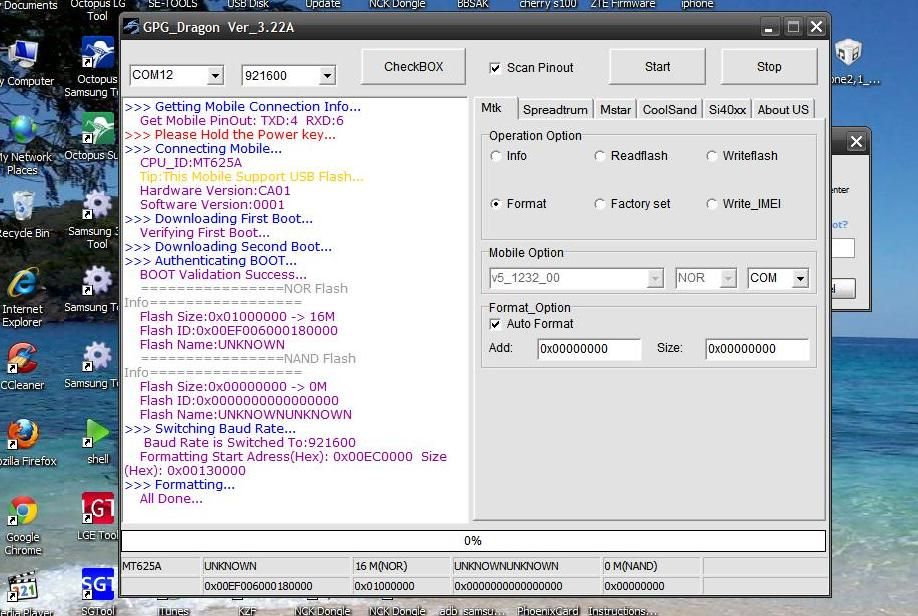Select the Recycle Bin icon
This screenshot has height=616, width=918.
22,207
